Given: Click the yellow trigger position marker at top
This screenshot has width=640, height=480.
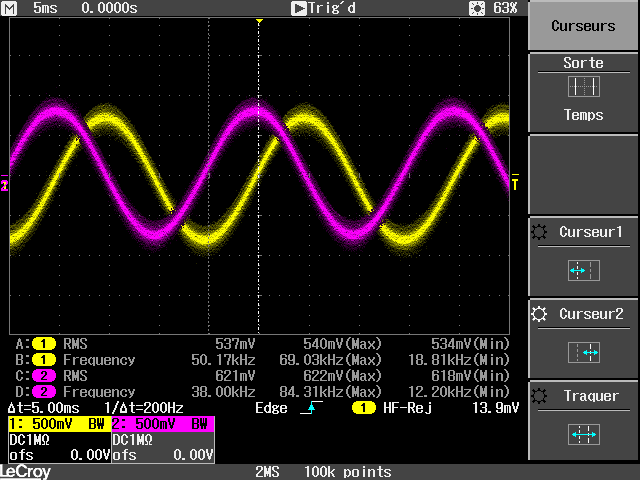Looking at the screenshot, I should pos(259,21).
